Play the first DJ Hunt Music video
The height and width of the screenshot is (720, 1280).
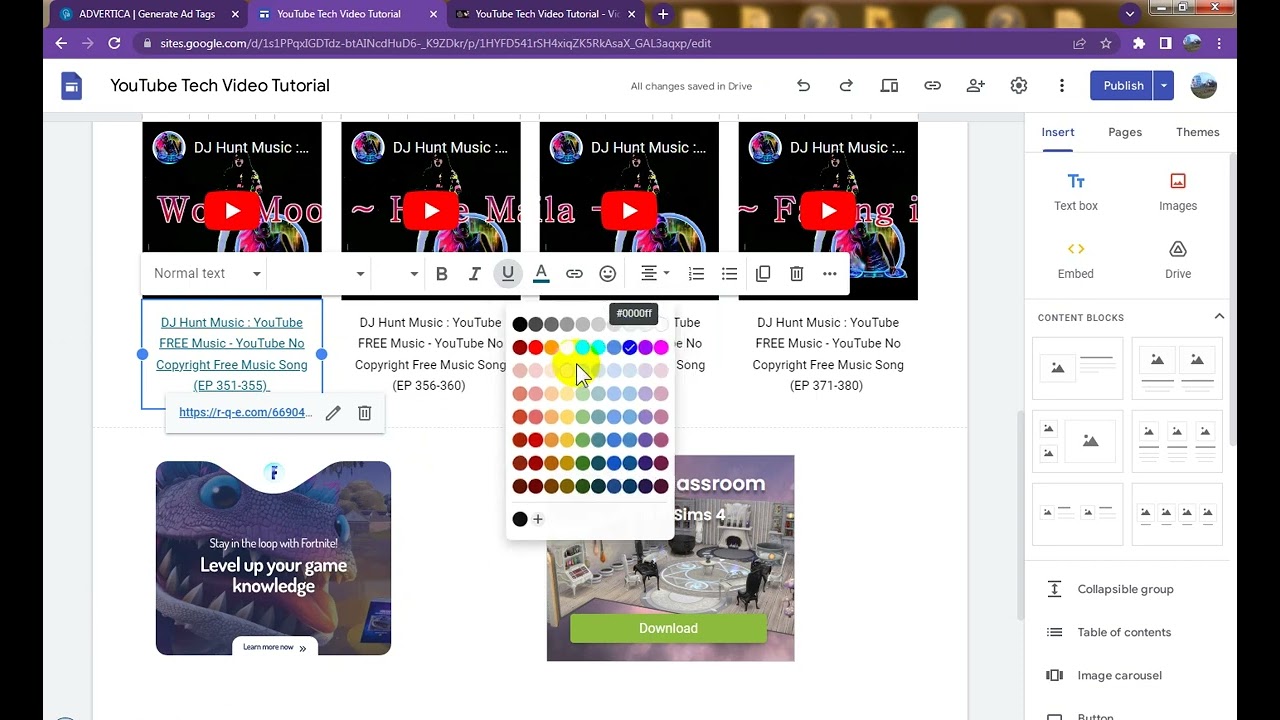coord(232,211)
